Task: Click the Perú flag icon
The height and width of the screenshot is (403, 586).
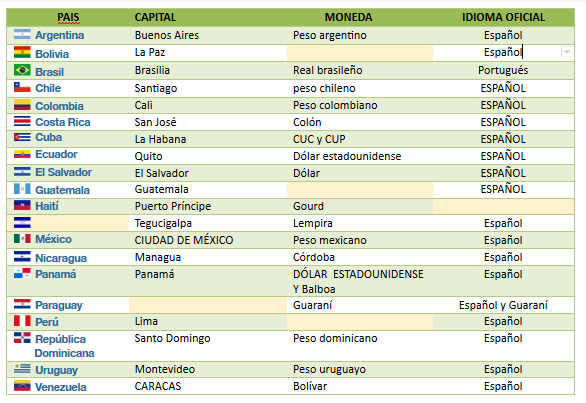Action: (22, 321)
